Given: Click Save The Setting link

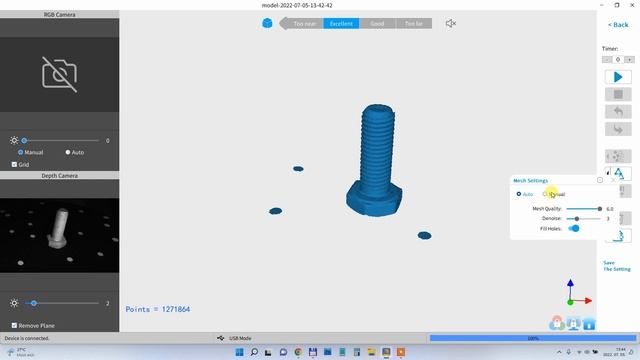Looking at the screenshot, I should [x=617, y=266].
